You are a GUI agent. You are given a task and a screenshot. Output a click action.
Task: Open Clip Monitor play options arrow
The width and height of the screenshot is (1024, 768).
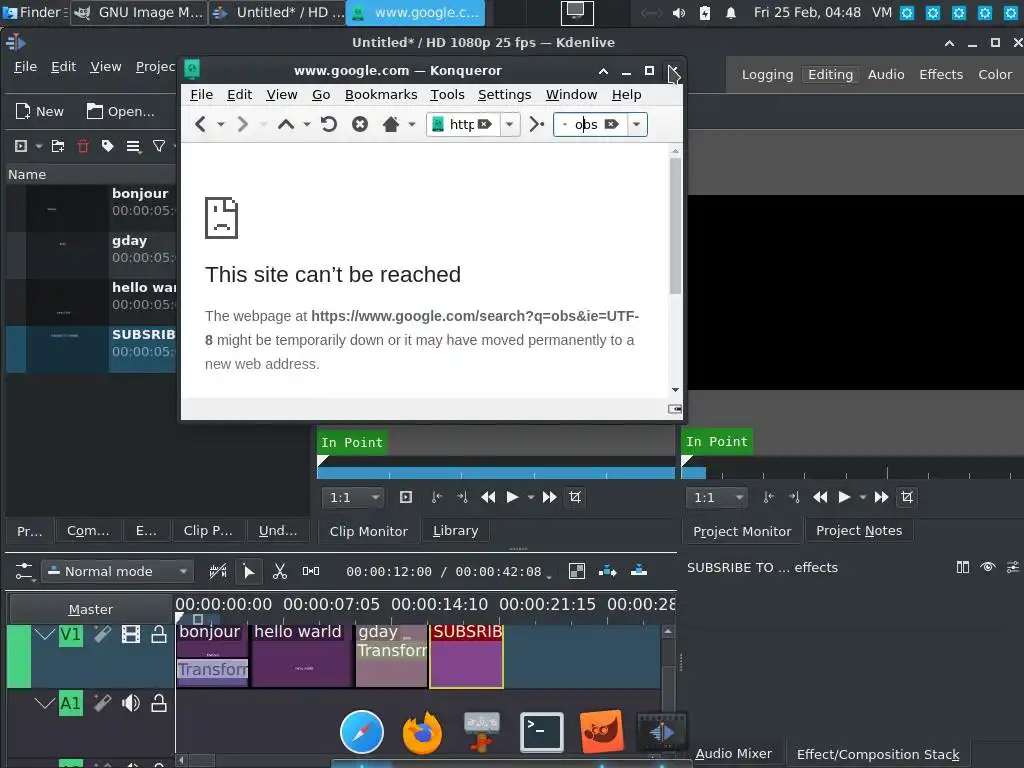click(530, 498)
